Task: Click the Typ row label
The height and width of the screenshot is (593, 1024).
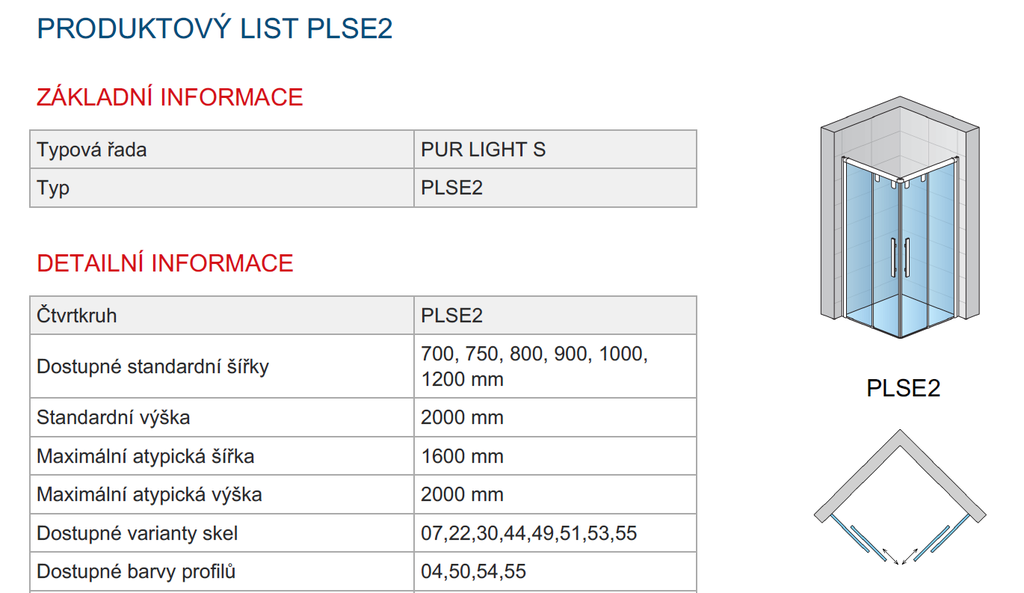Action: coord(53,188)
